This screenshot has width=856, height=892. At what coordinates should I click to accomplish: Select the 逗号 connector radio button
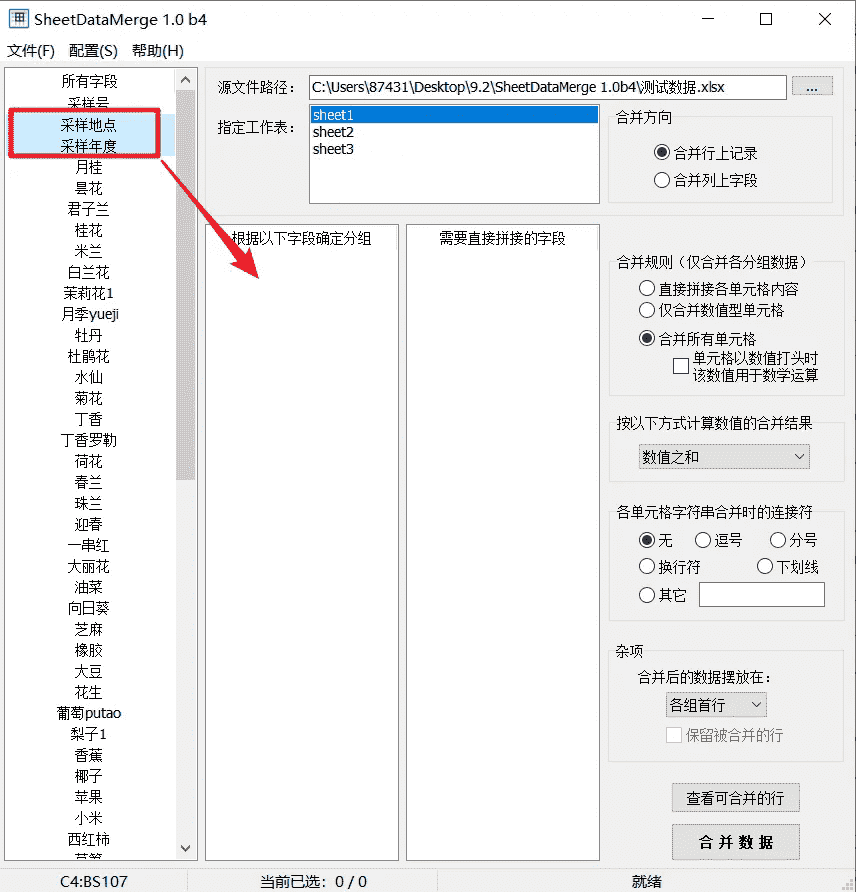tap(703, 540)
